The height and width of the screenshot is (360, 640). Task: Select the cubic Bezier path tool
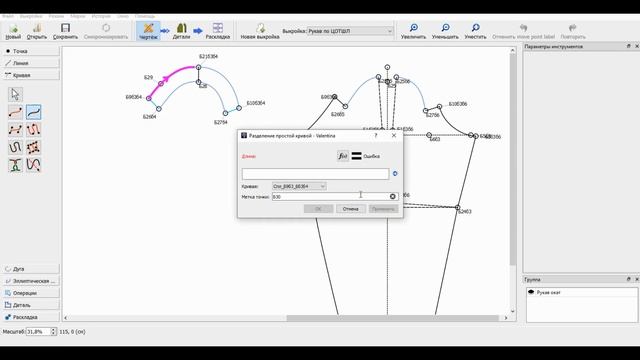tap(33, 147)
